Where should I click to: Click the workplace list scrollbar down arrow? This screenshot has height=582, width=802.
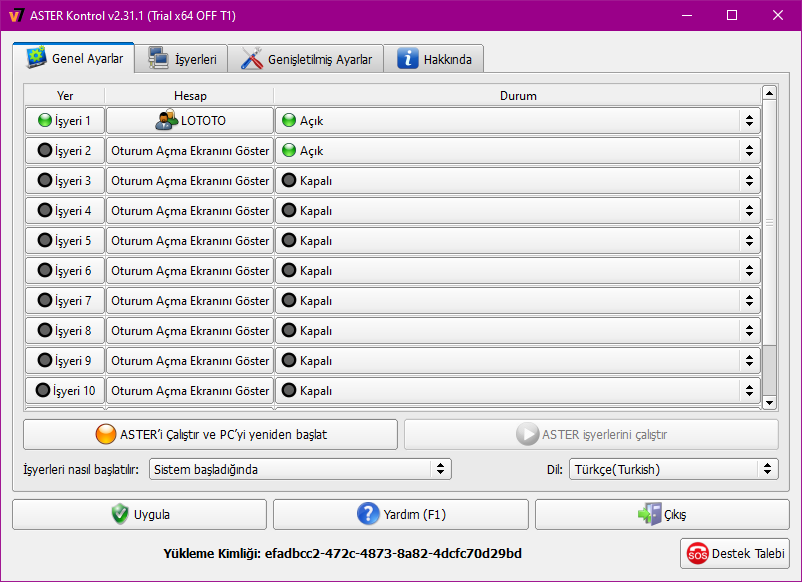tap(769, 403)
